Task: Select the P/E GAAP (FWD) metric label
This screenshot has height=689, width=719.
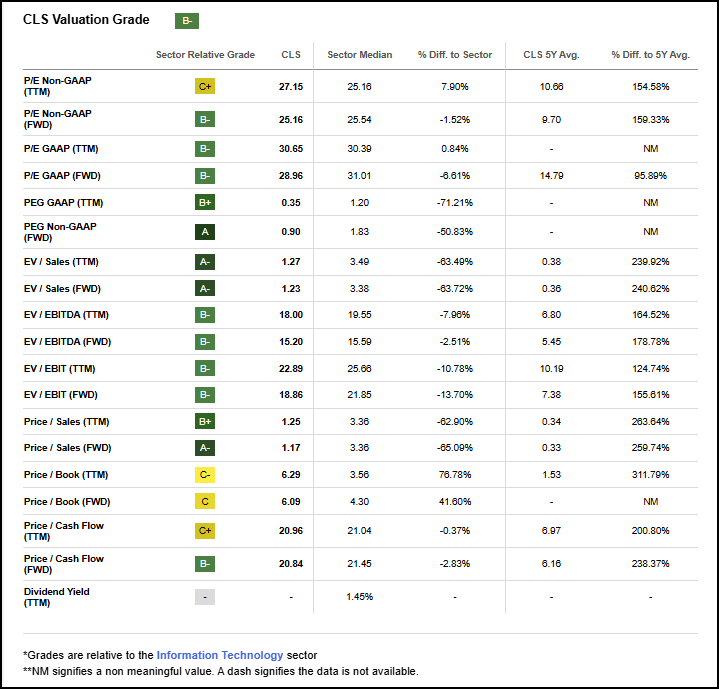Action: (x=62, y=176)
